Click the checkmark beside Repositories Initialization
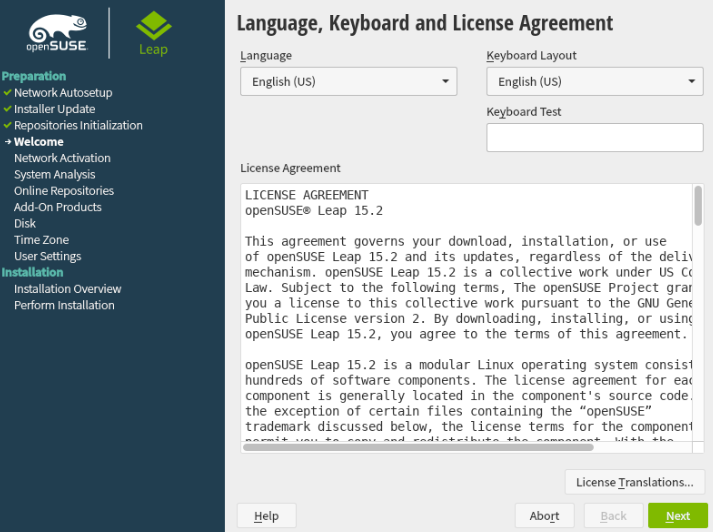Screen dimensions: 713x532 tap(7, 125)
